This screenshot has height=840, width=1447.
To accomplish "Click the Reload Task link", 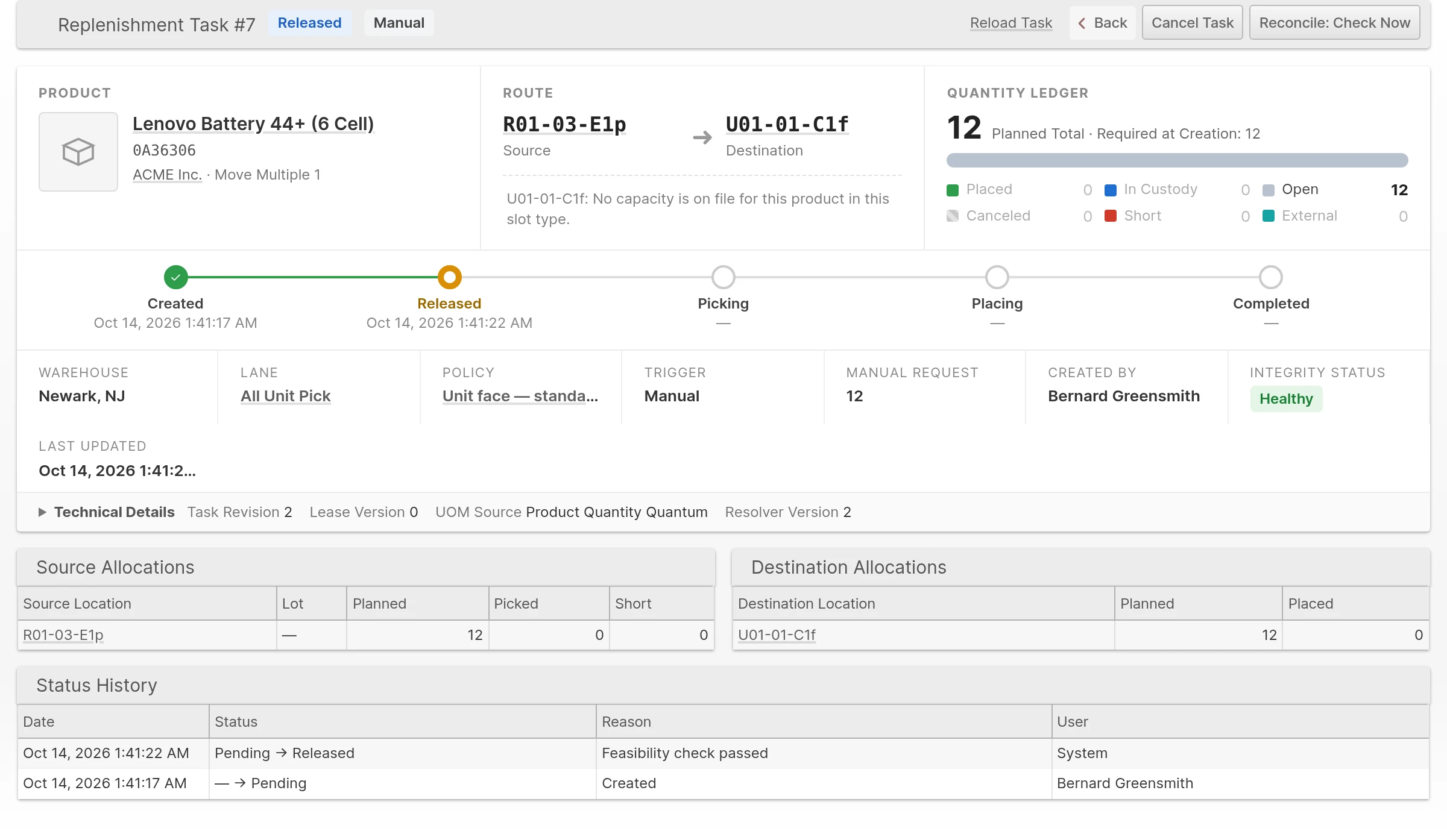I will pos(1011,23).
